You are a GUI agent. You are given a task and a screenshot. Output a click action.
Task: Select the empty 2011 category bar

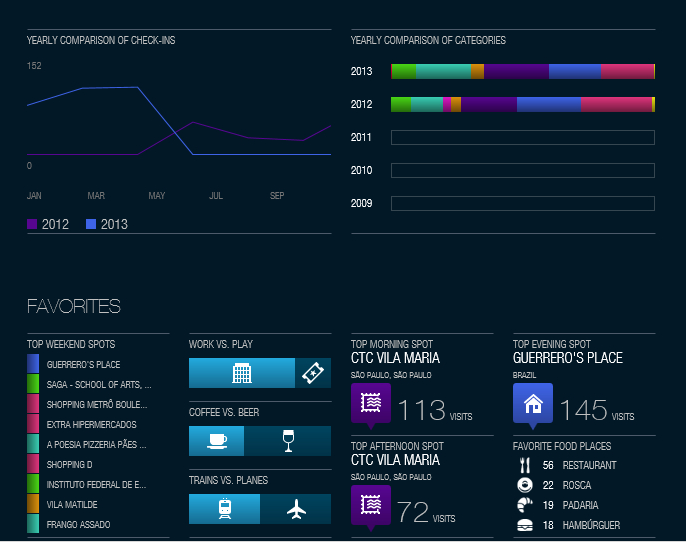[522, 137]
